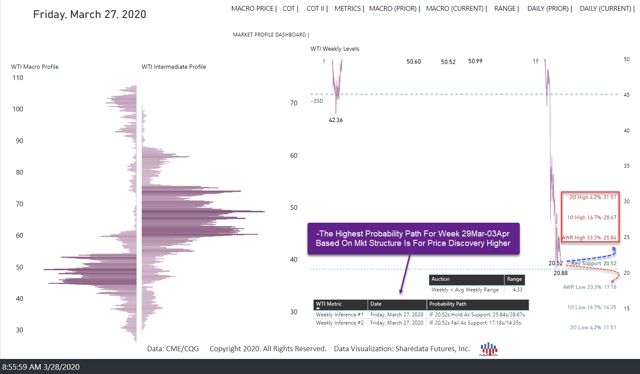Image resolution: width=640 pixels, height=374 pixels.
Task: Select the 'Weekly < Avg Weekly Range' cell
Action: coord(465,290)
